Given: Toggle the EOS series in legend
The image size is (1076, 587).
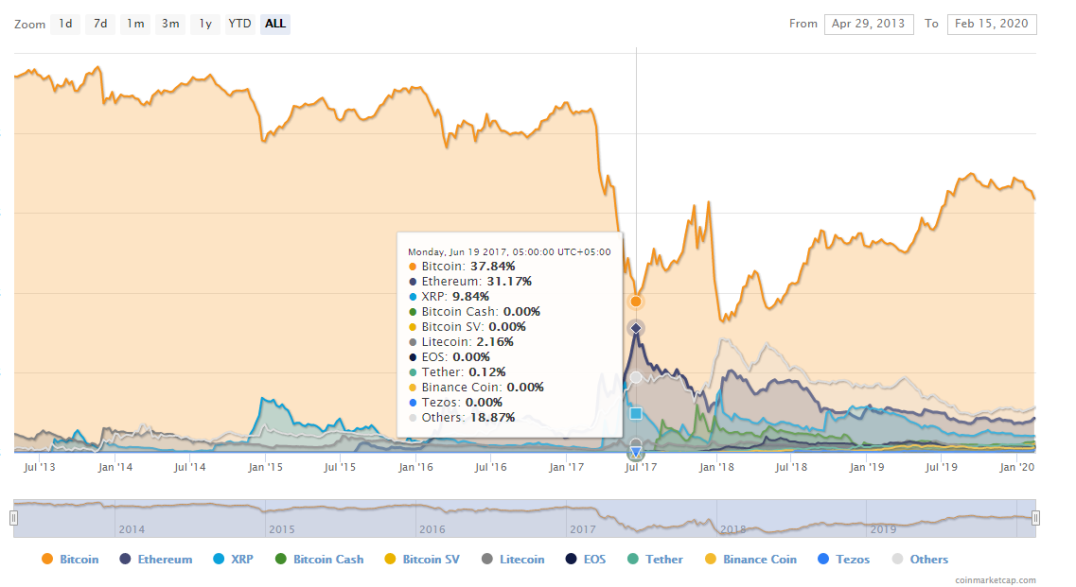Looking at the screenshot, I should pyautogui.click(x=586, y=559).
